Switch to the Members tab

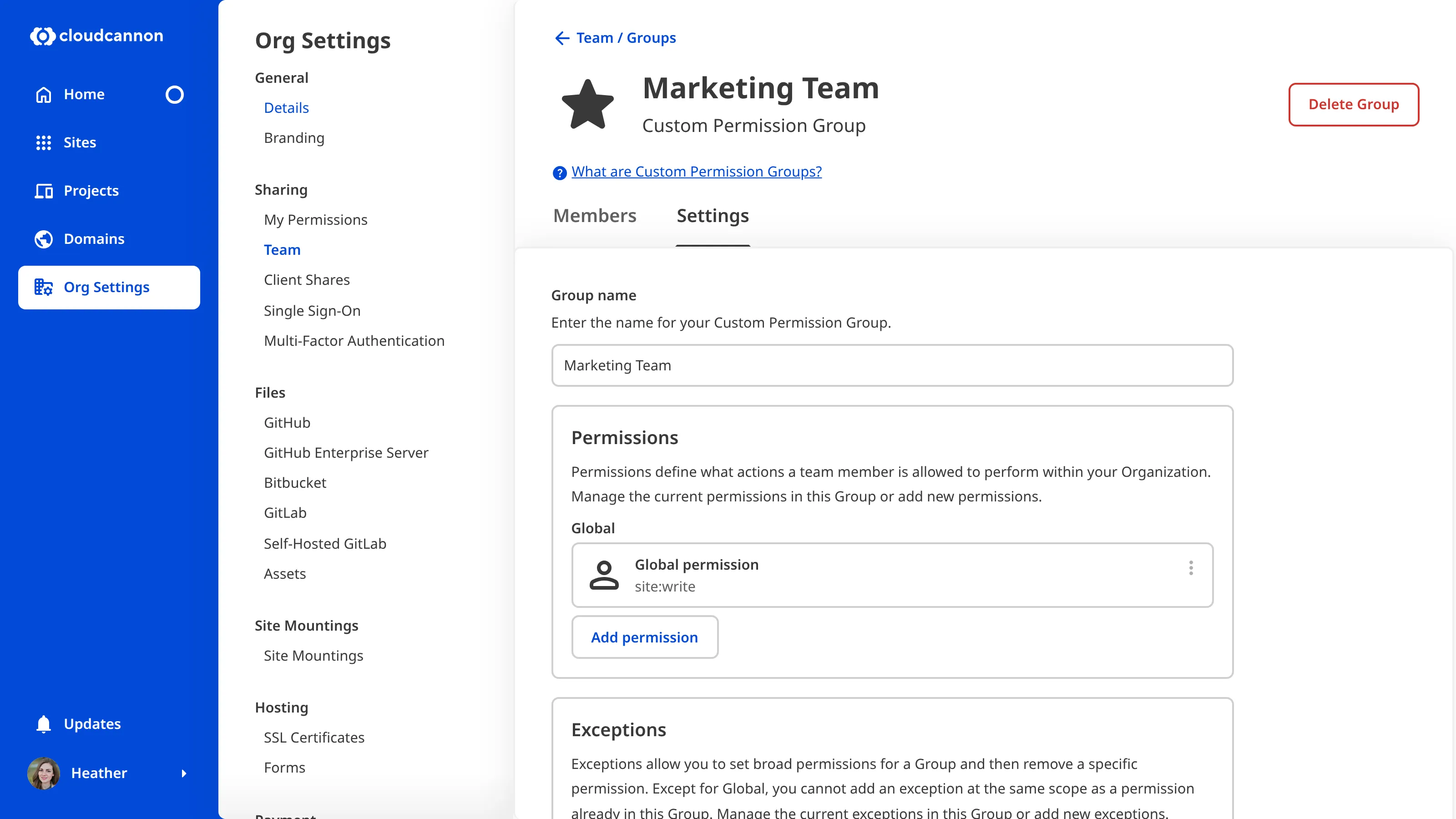(x=595, y=215)
